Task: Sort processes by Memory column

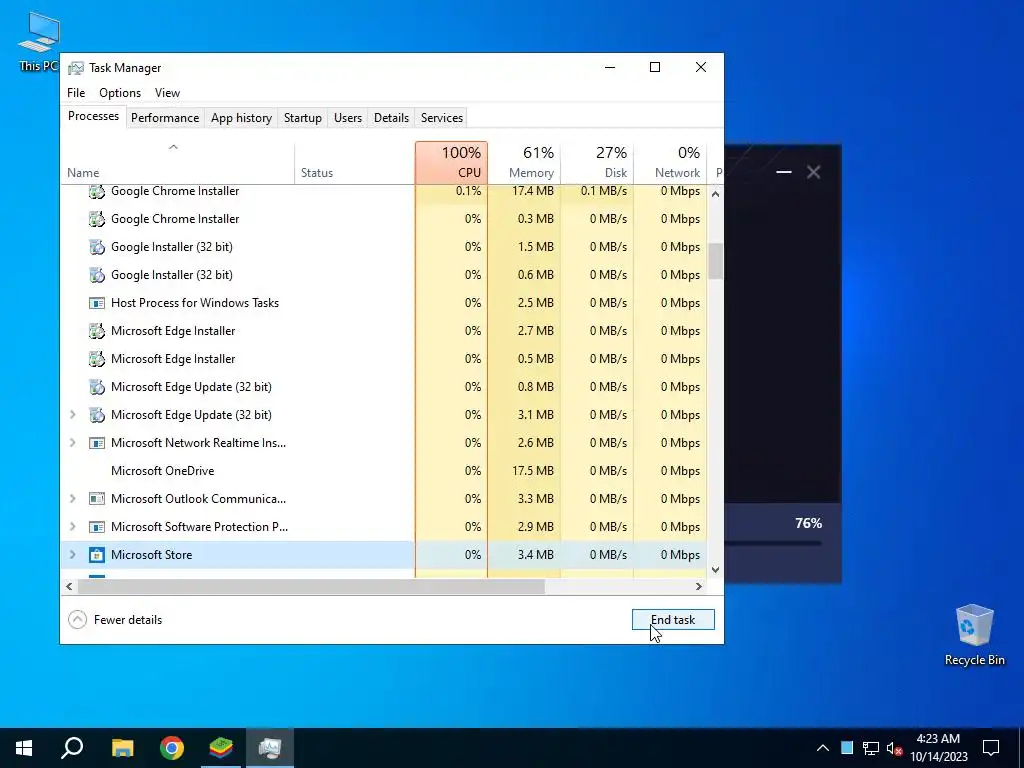Action: click(x=524, y=163)
